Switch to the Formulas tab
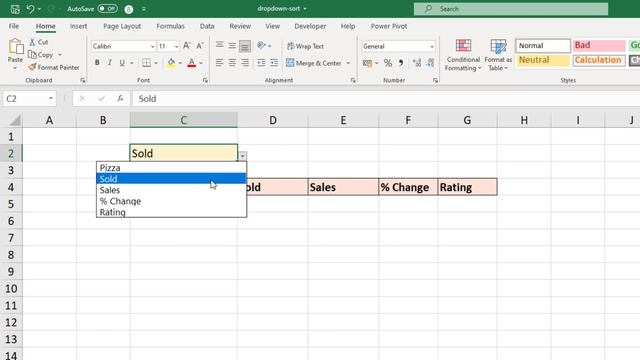The image size is (640, 360). tap(171, 26)
